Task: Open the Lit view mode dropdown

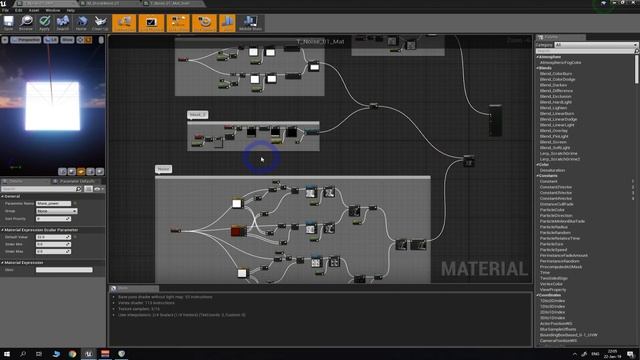Action: 51,40
